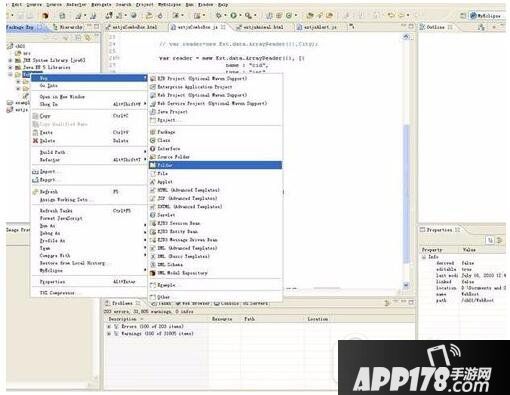The height and width of the screenshot is (395, 510).
Task: Choose XML Schema in the New submenu
Action: pyautogui.click(x=215, y=264)
